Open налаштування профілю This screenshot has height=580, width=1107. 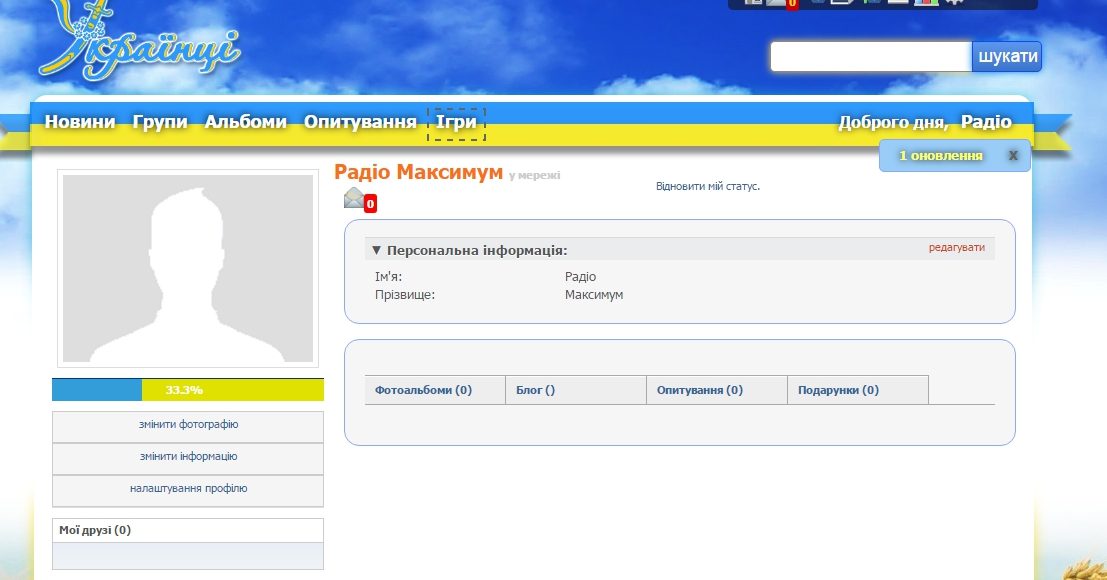pos(188,490)
